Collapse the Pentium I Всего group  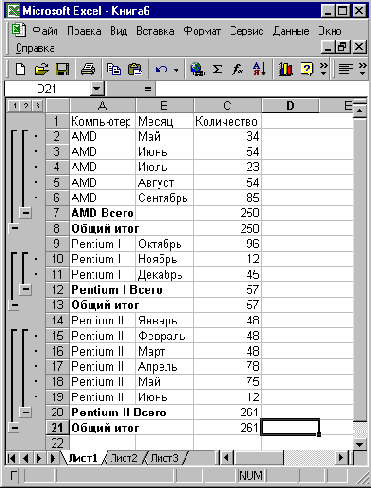tap(26, 289)
